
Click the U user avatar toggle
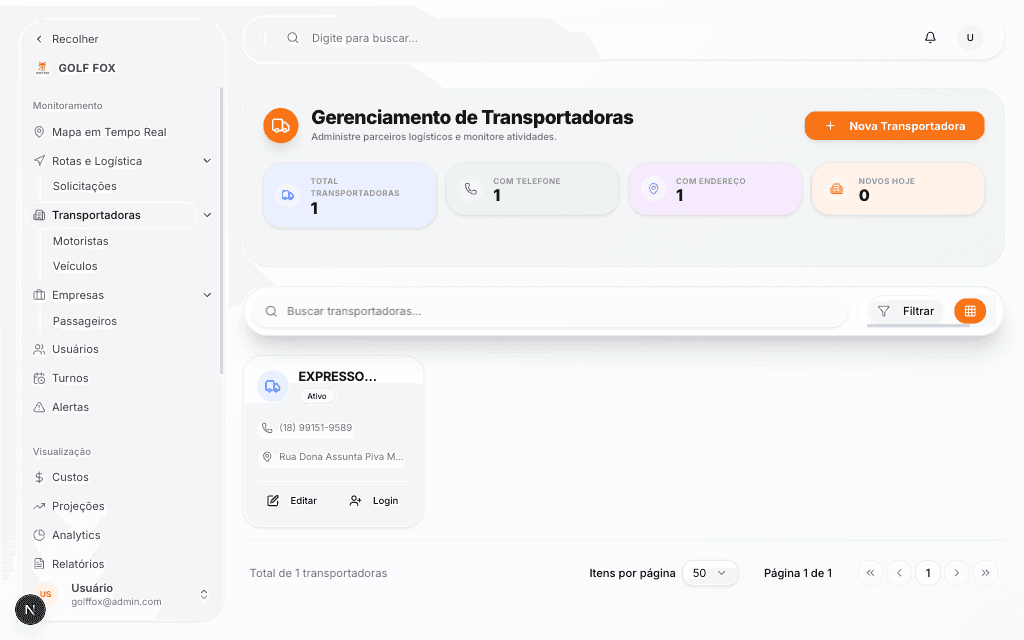tap(970, 37)
